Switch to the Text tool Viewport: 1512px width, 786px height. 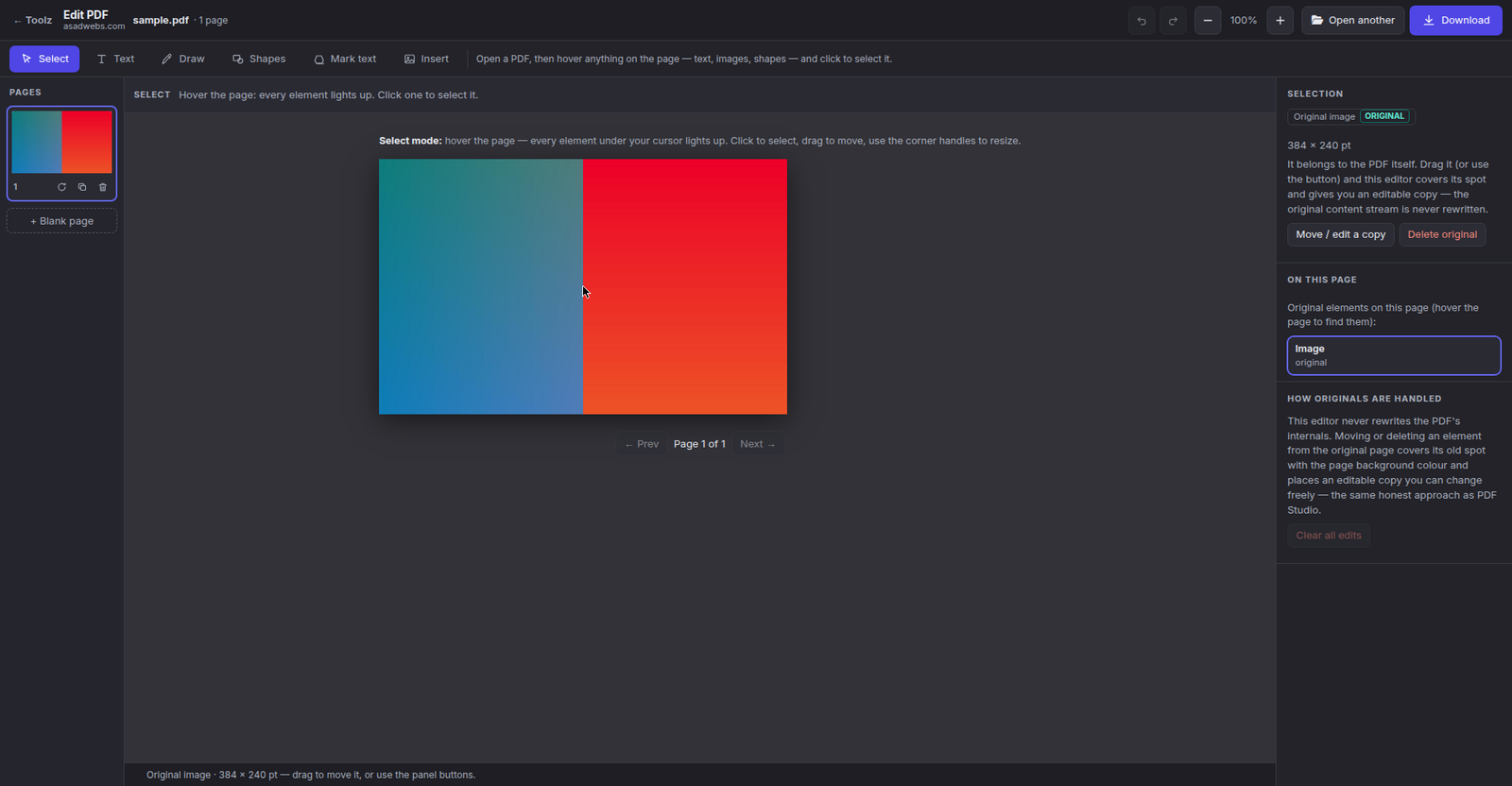point(115,59)
